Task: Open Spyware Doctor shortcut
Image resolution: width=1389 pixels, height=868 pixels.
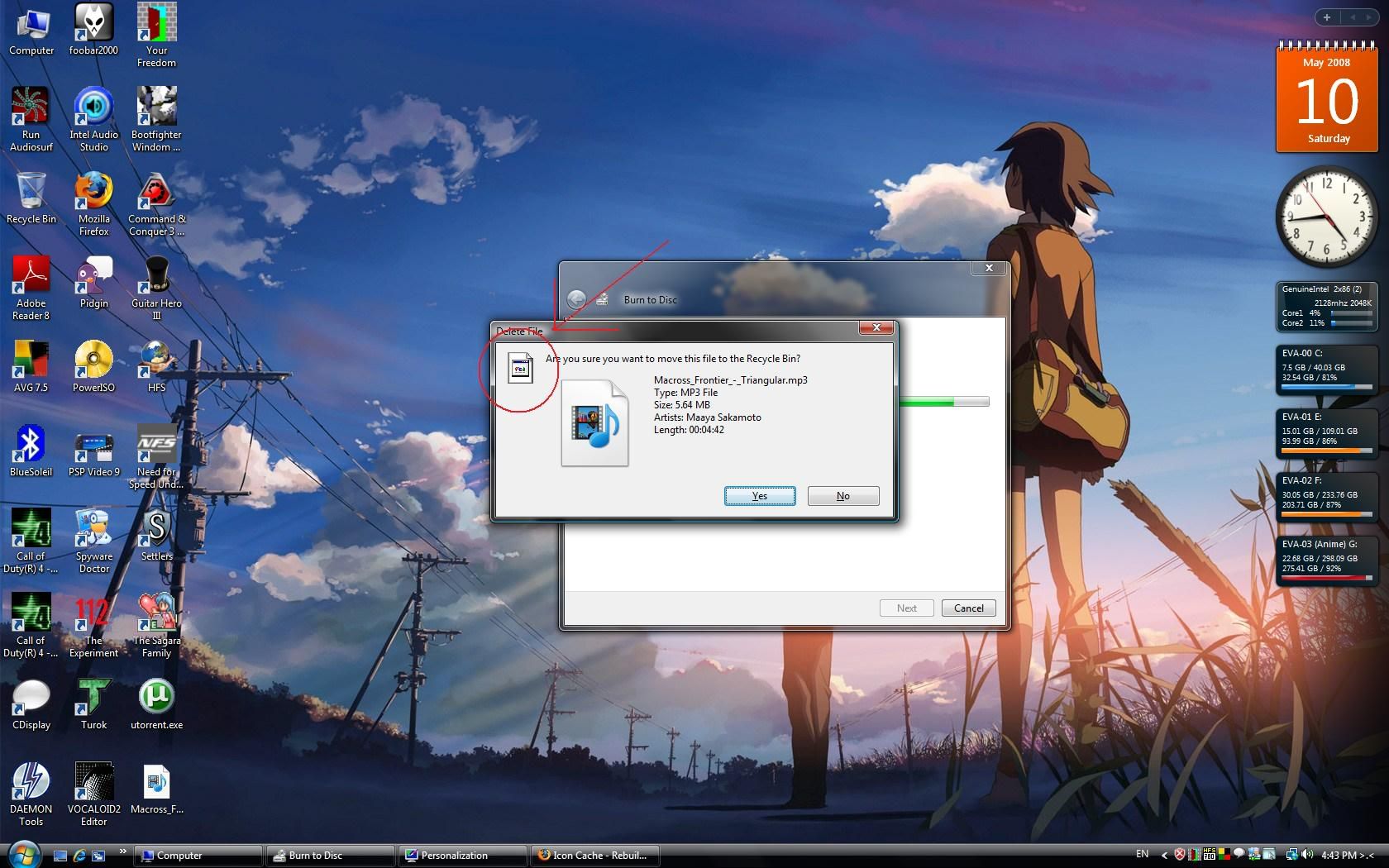Action: pyautogui.click(x=93, y=541)
